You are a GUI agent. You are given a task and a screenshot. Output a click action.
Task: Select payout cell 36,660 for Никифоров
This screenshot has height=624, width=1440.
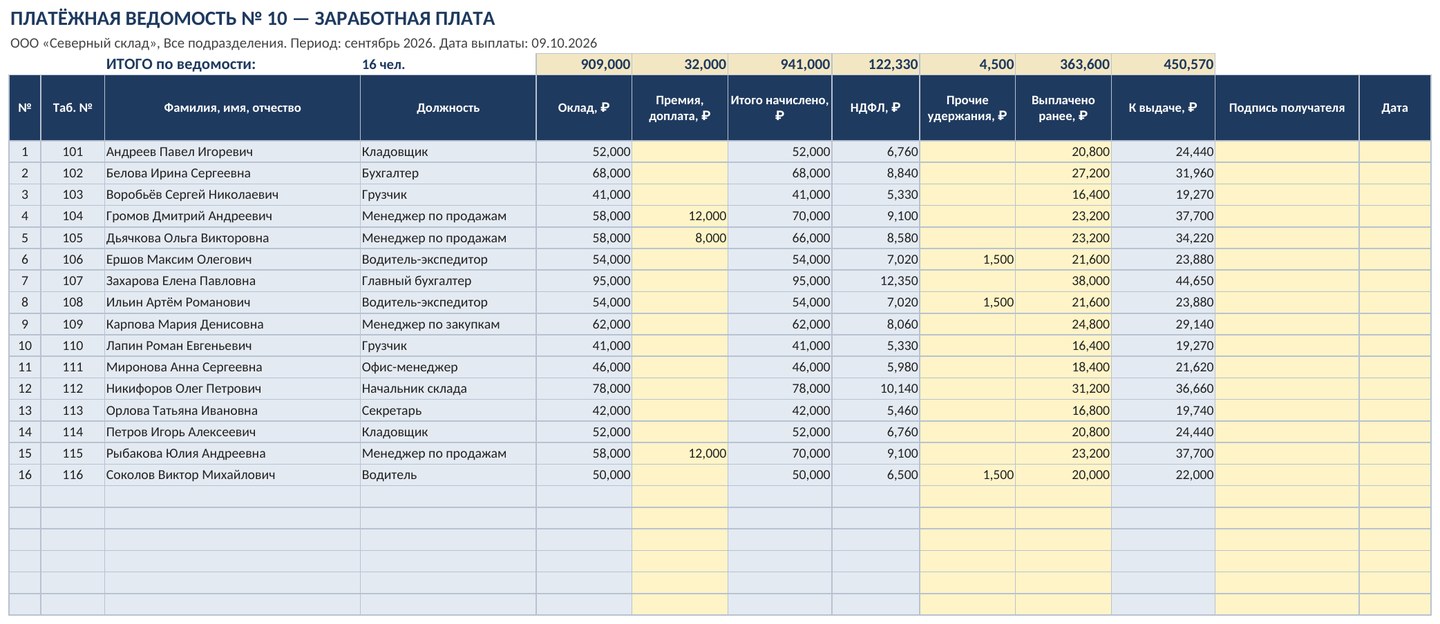pos(1164,388)
